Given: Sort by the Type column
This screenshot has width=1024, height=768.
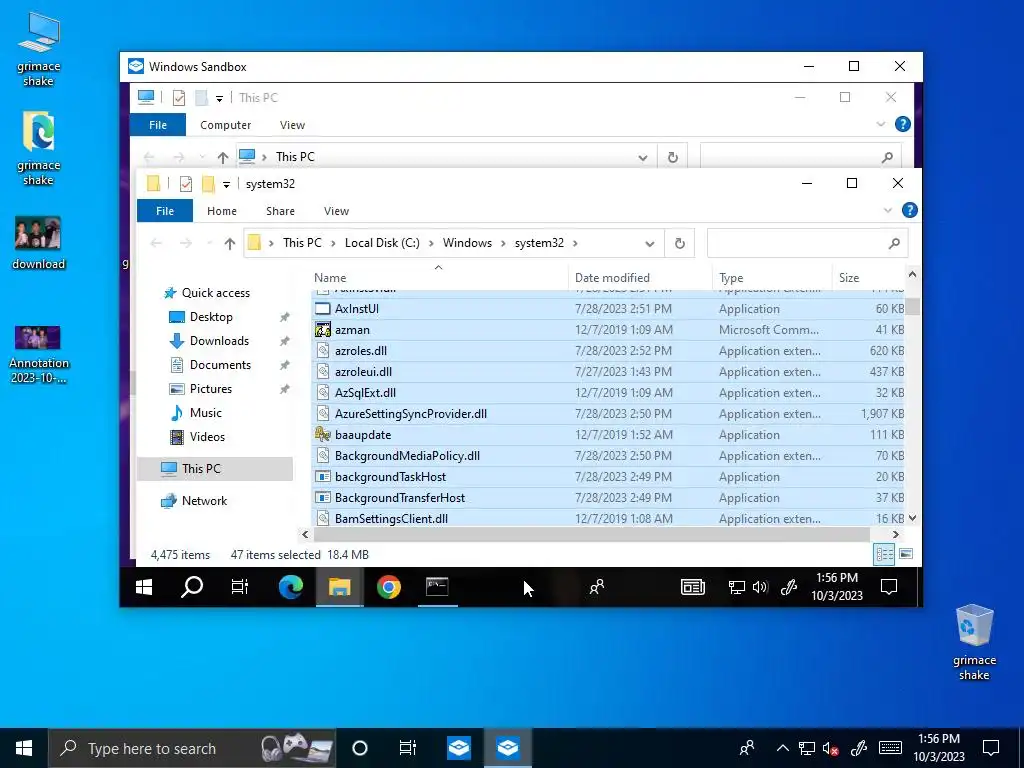Looking at the screenshot, I should [773, 278].
